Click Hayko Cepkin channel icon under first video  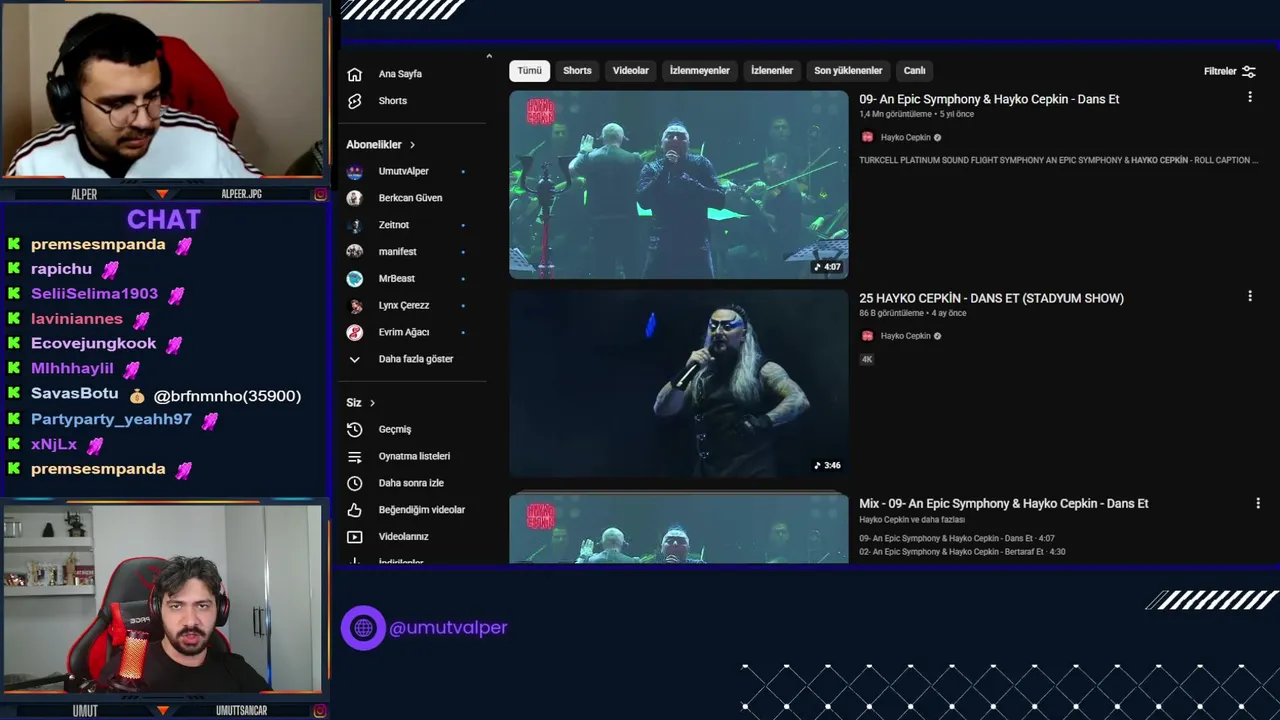[867, 137]
